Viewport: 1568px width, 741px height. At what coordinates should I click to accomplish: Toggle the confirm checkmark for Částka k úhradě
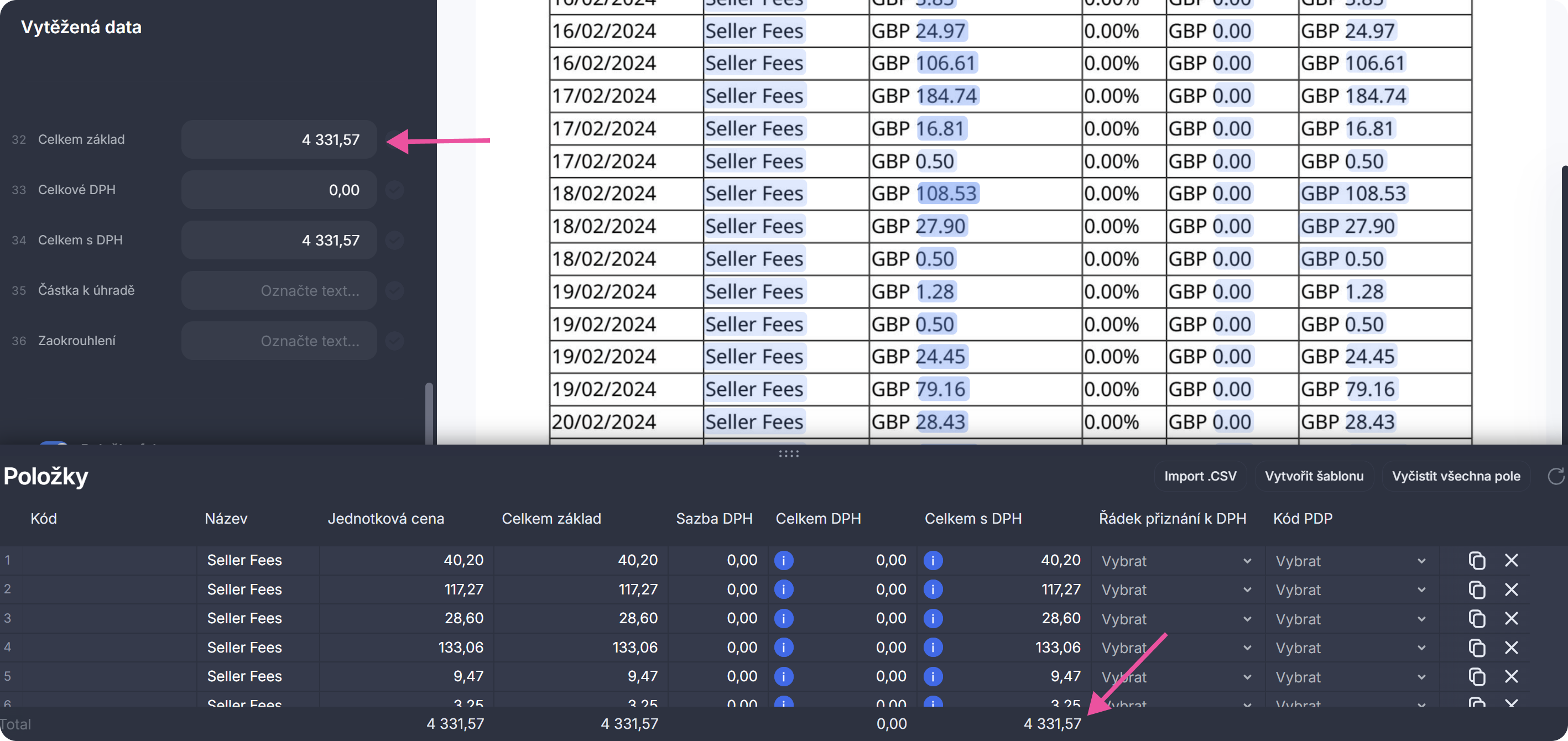(395, 291)
